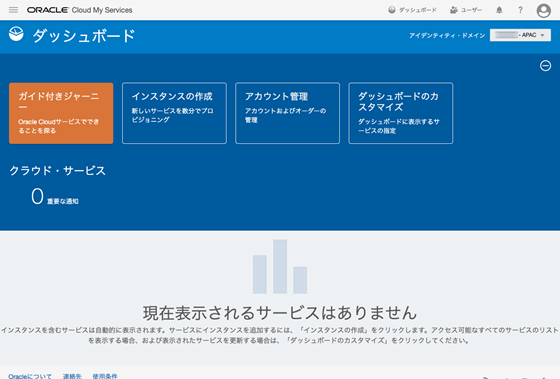
Task: Open ダッシュボード in the top navigation
Action: coord(412,10)
